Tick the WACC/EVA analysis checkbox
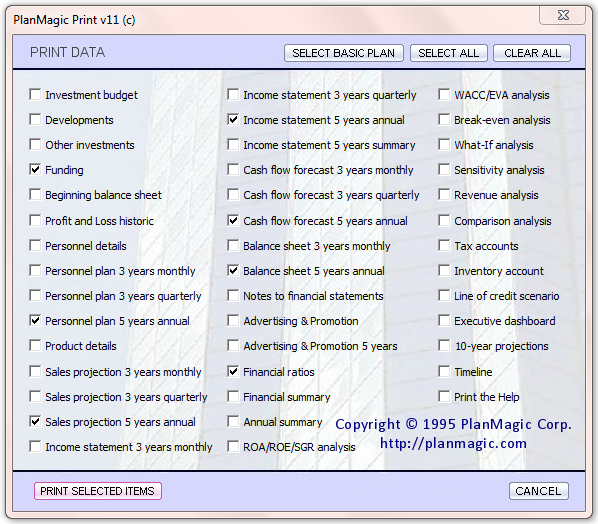This screenshot has height=524, width=598. [x=444, y=94]
